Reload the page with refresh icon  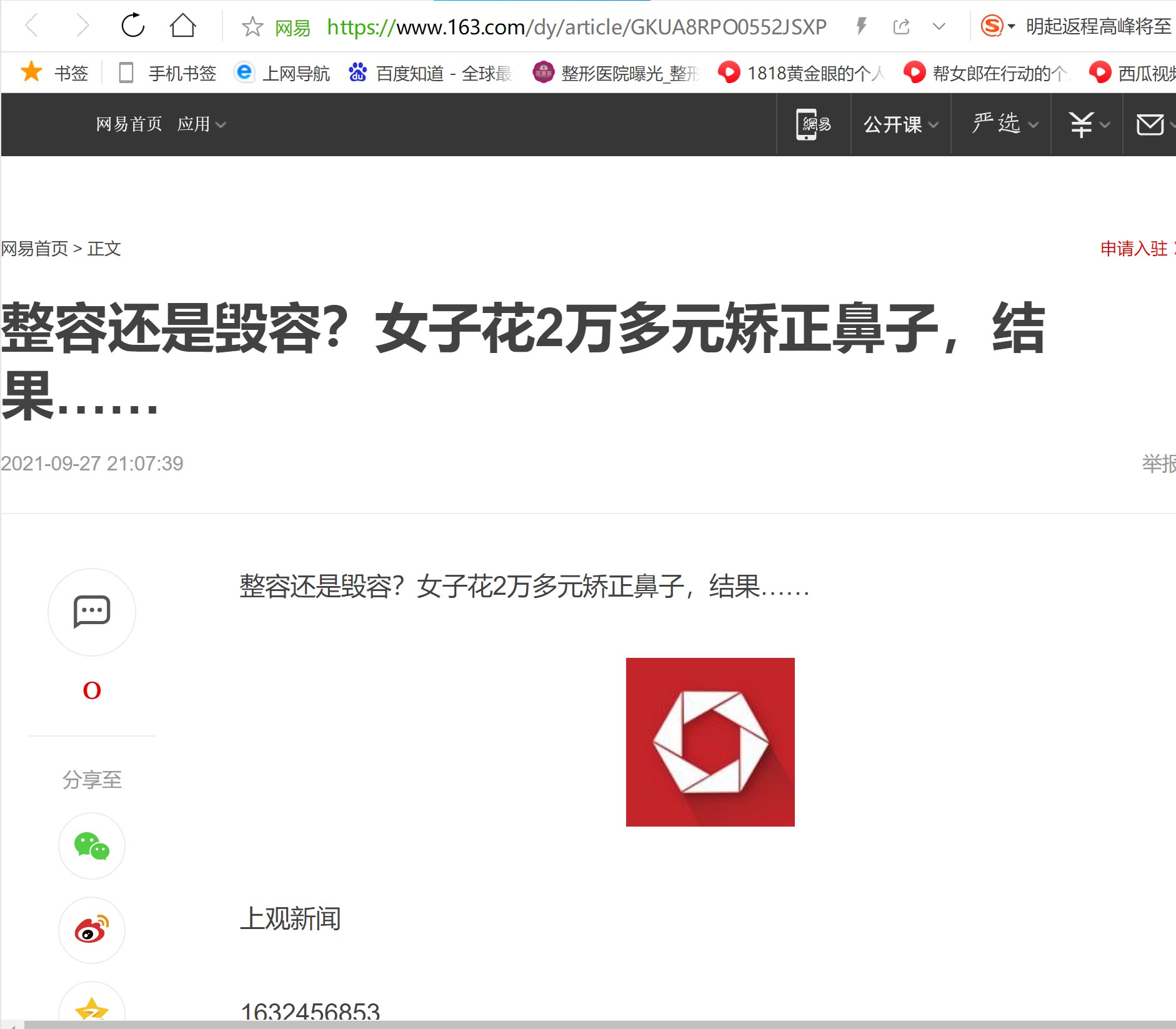132,26
